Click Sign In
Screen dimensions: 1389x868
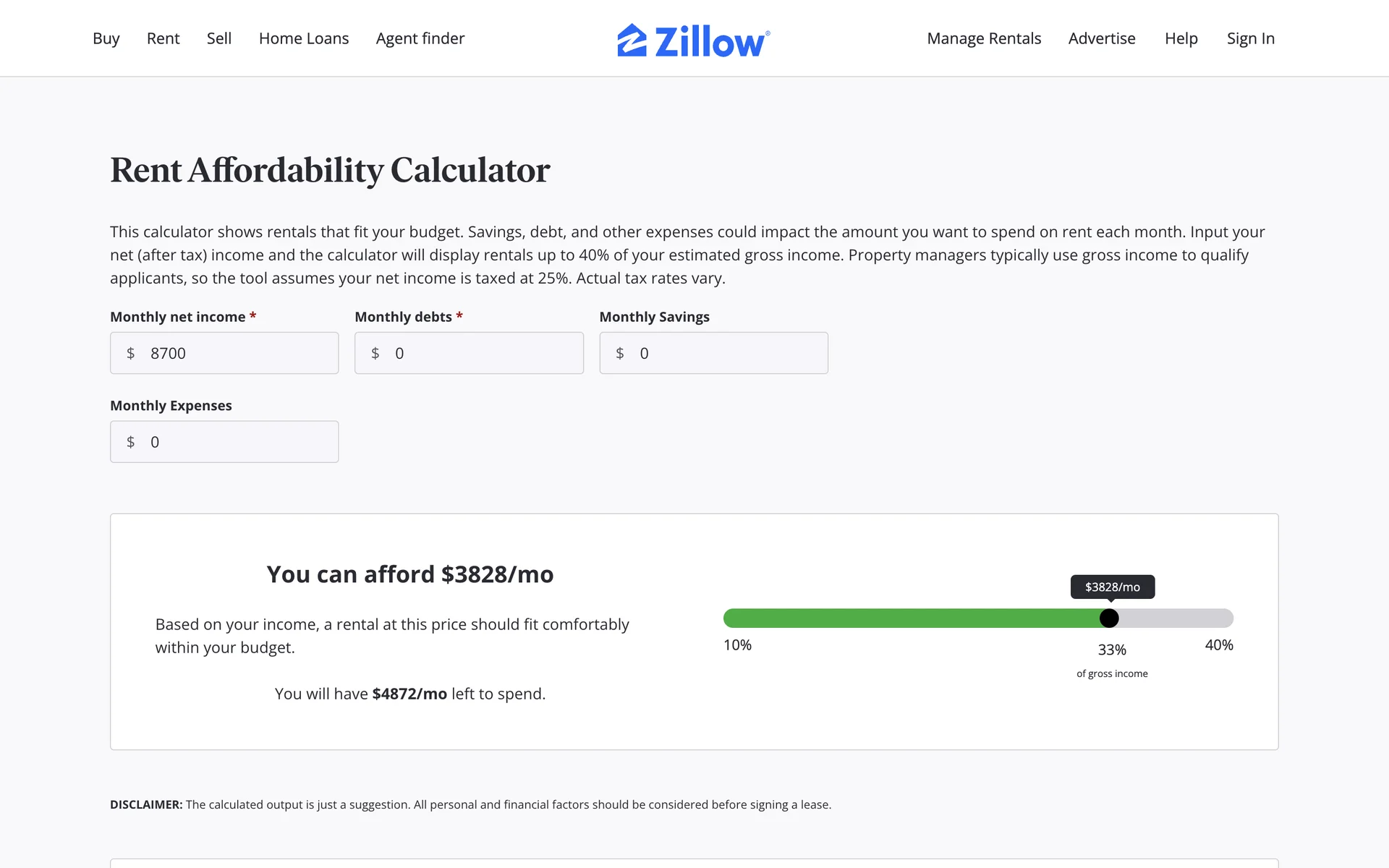point(1250,38)
